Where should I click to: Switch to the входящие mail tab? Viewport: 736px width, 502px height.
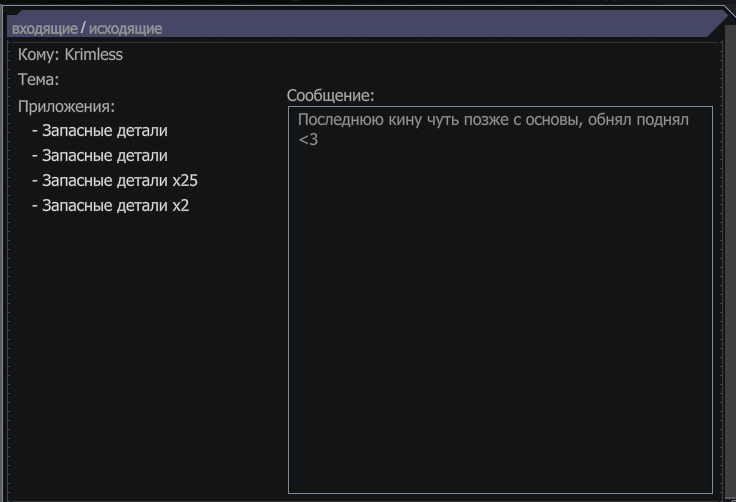(x=45, y=29)
